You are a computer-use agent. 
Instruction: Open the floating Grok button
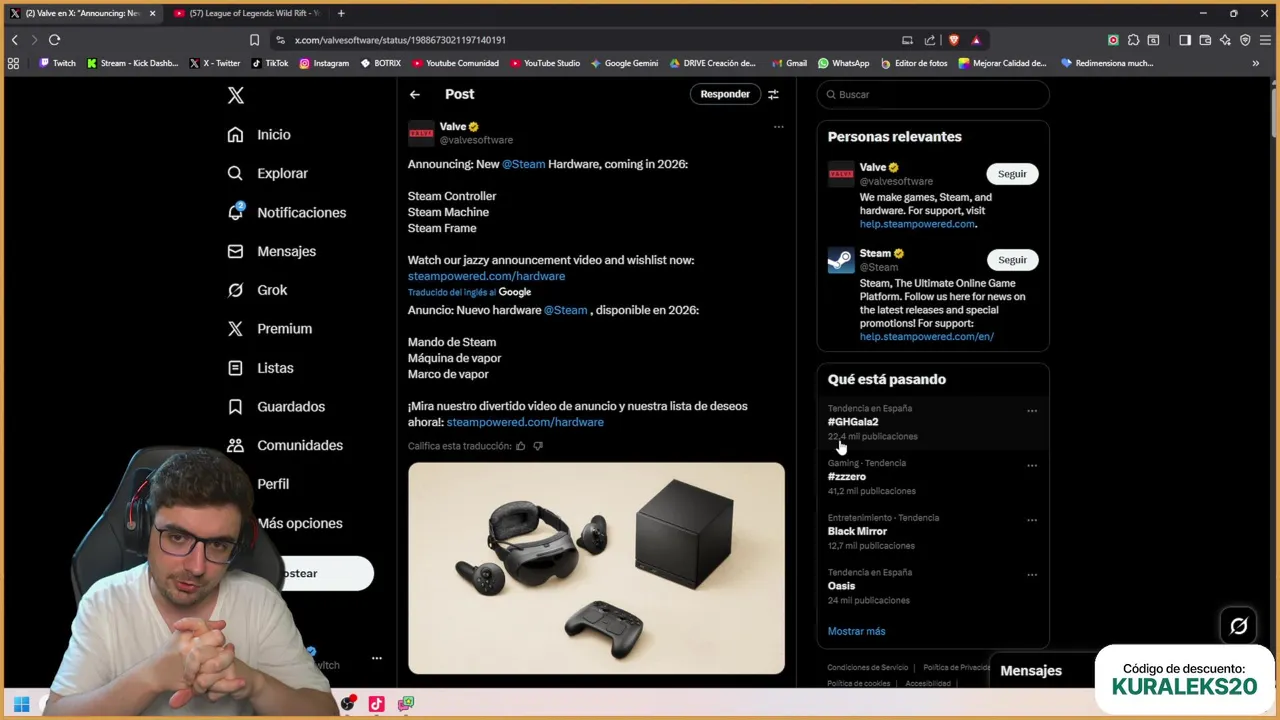1238,626
